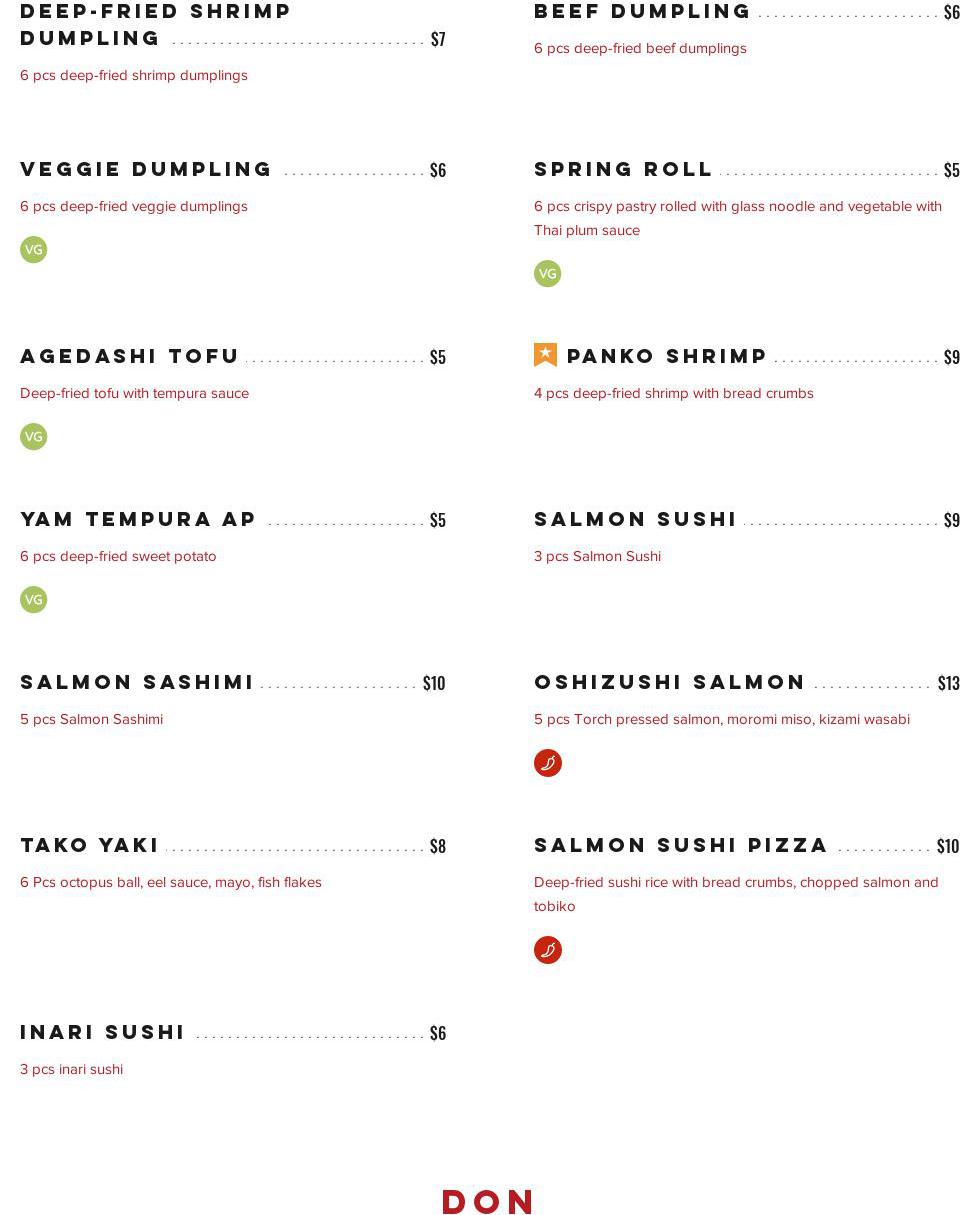Screen dimensions: 965x1215
Task: Click the $8 price next to Tako Yaki
Action: [437, 847]
